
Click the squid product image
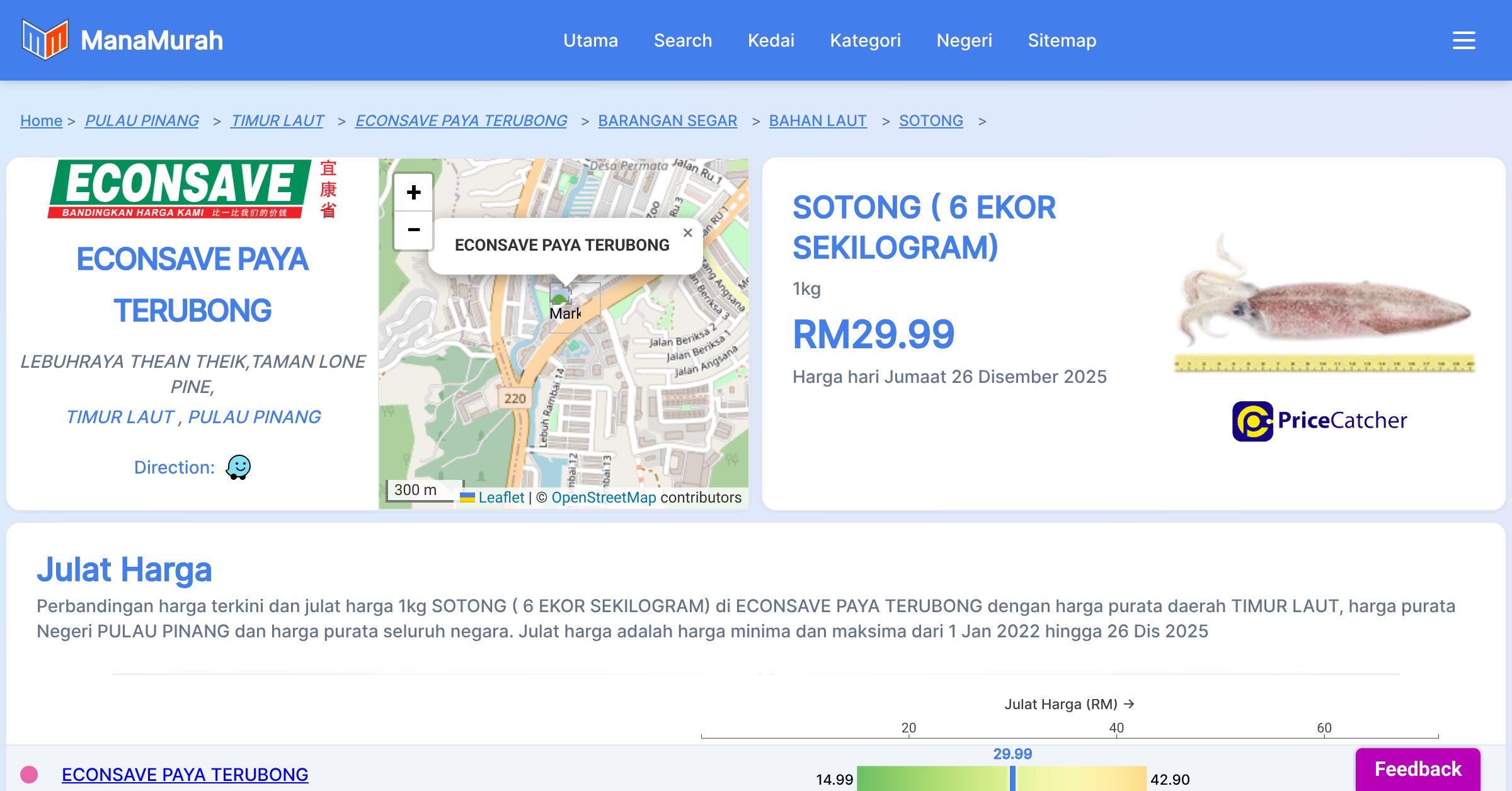coord(1323,302)
